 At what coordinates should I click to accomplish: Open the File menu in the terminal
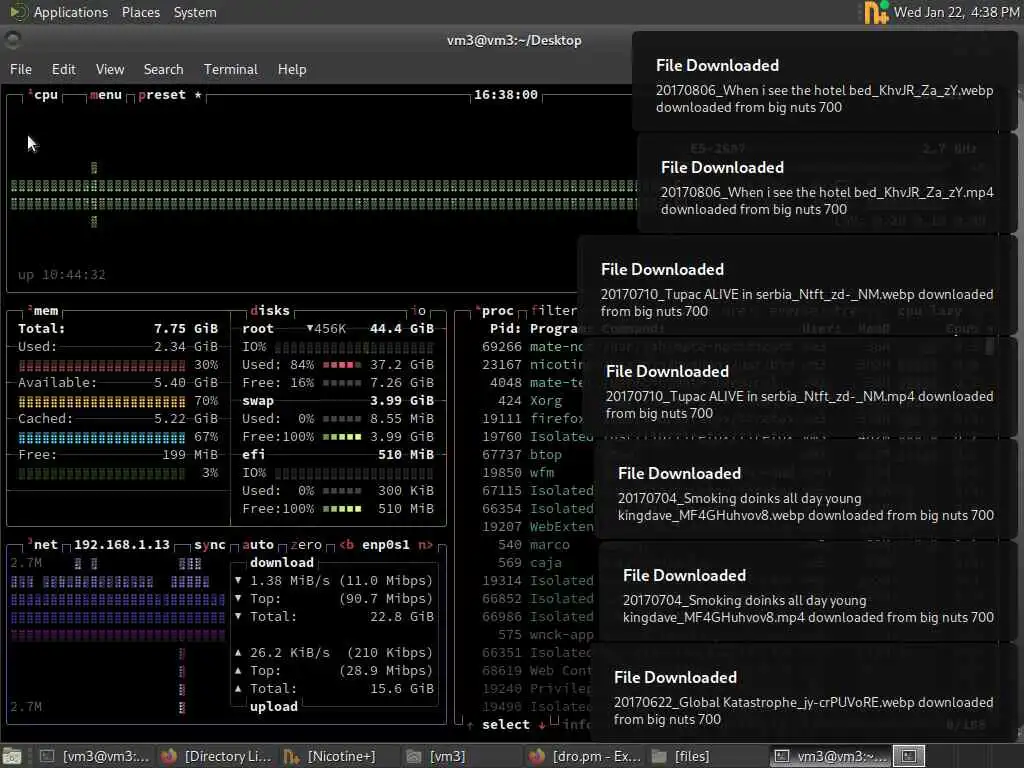pyautogui.click(x=21, y=69)
